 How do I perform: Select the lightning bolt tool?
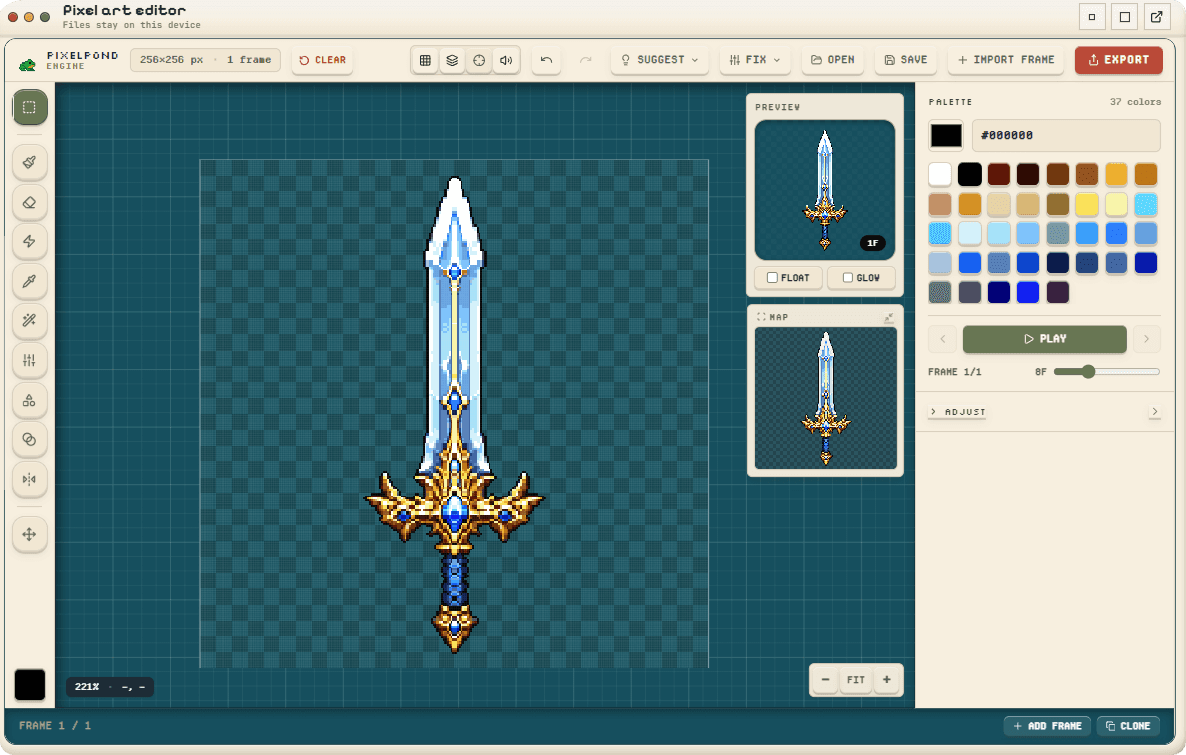pos(29,241)
